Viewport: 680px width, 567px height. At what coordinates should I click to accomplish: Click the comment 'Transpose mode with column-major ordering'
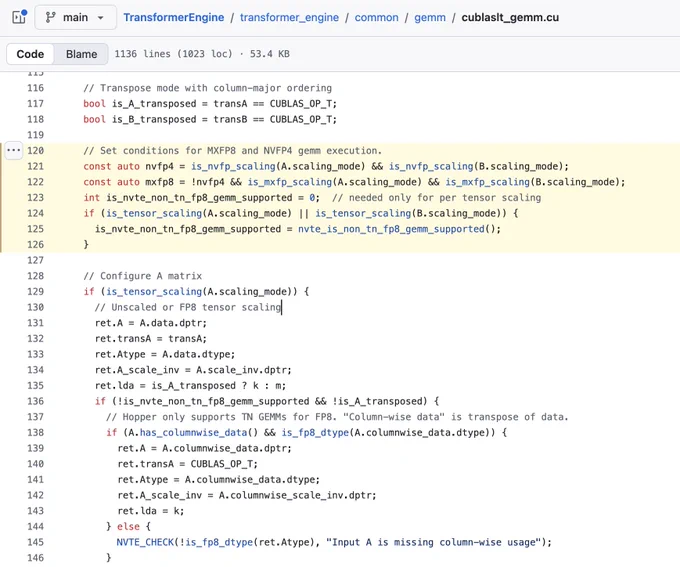click(x=207, y=88)
